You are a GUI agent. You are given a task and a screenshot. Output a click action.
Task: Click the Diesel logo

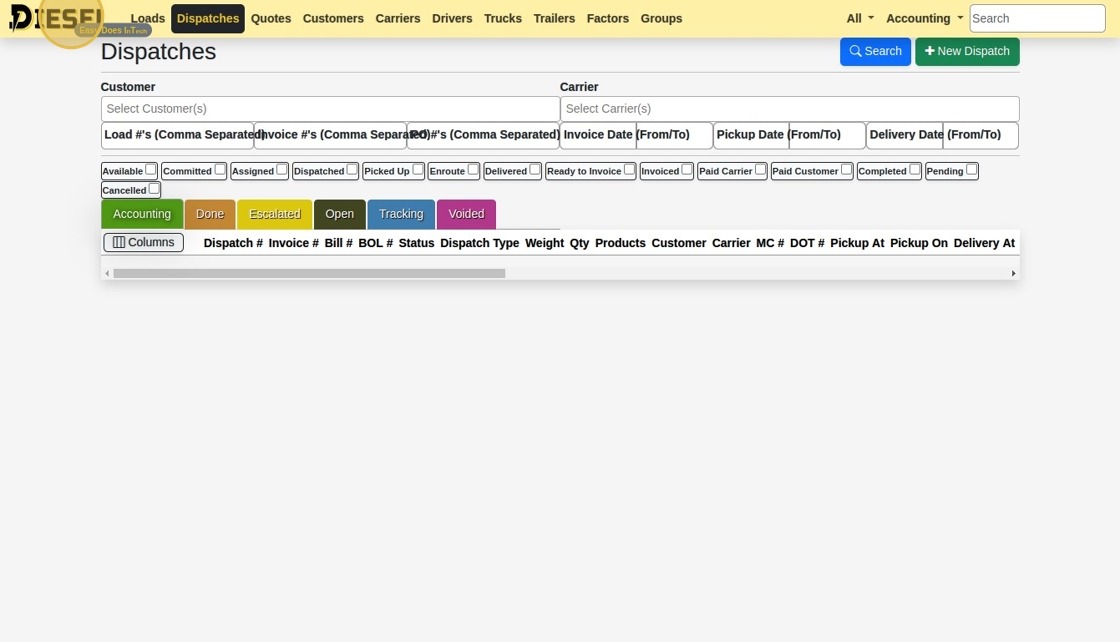coord(56,18)
